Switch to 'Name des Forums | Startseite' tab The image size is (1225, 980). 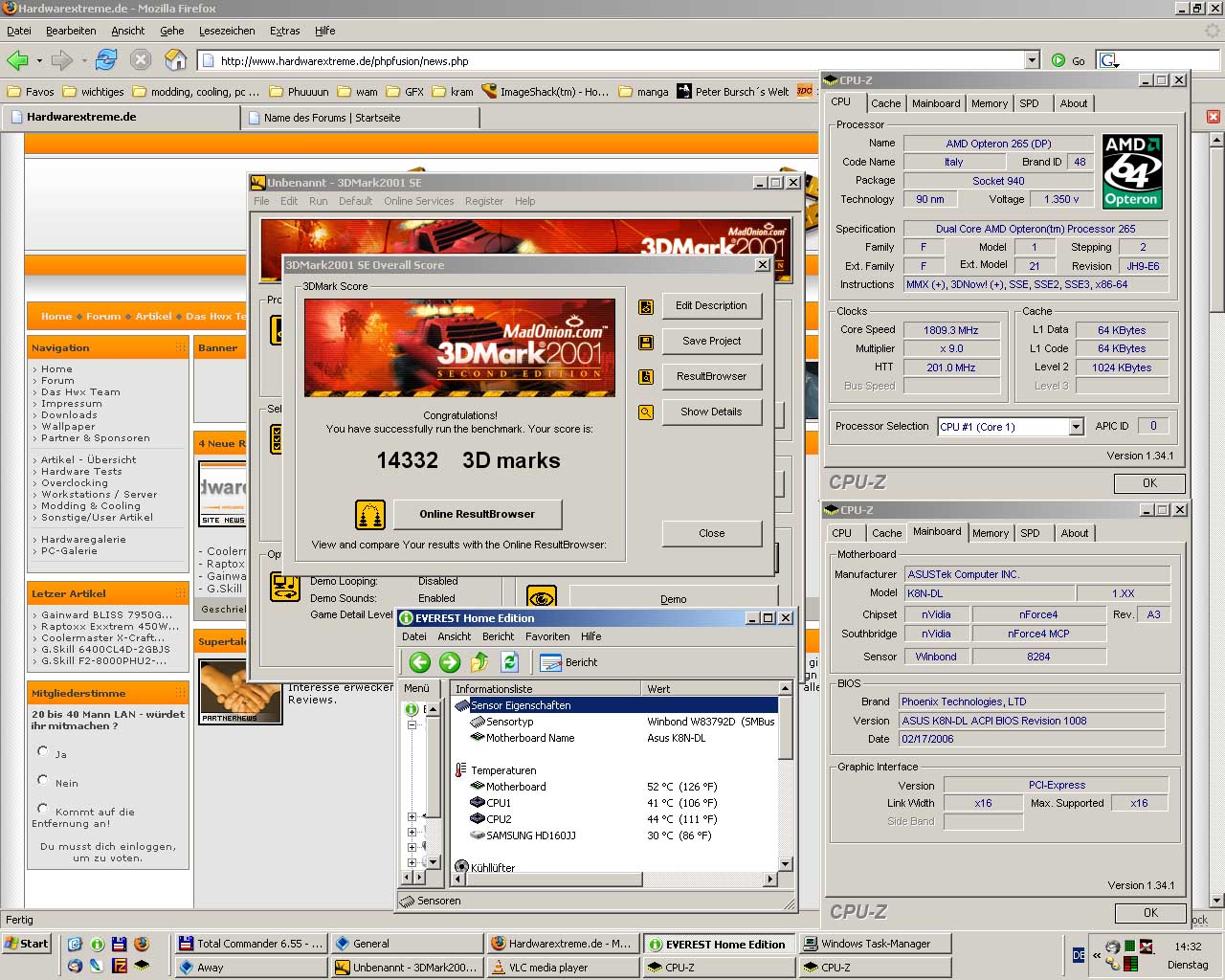361,118
